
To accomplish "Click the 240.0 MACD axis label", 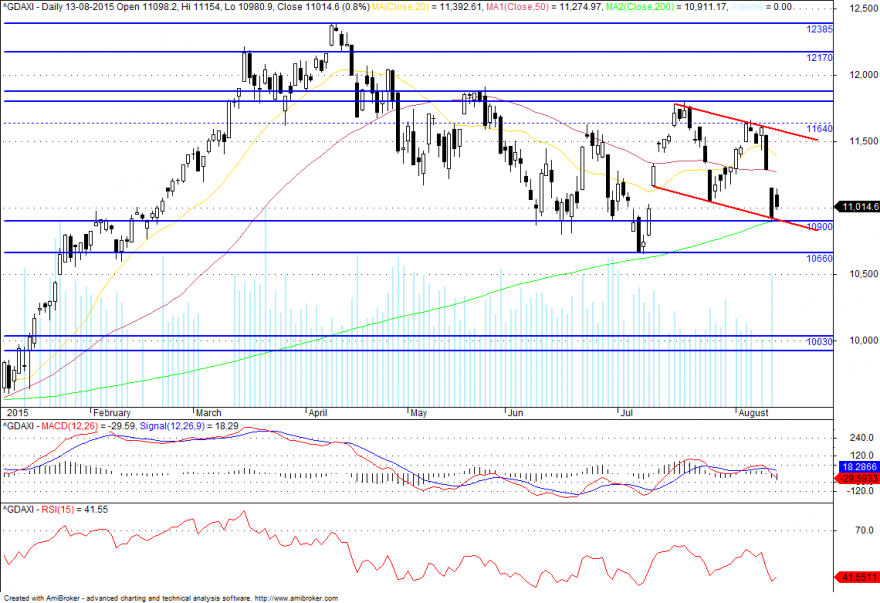I will coord(863,438).
